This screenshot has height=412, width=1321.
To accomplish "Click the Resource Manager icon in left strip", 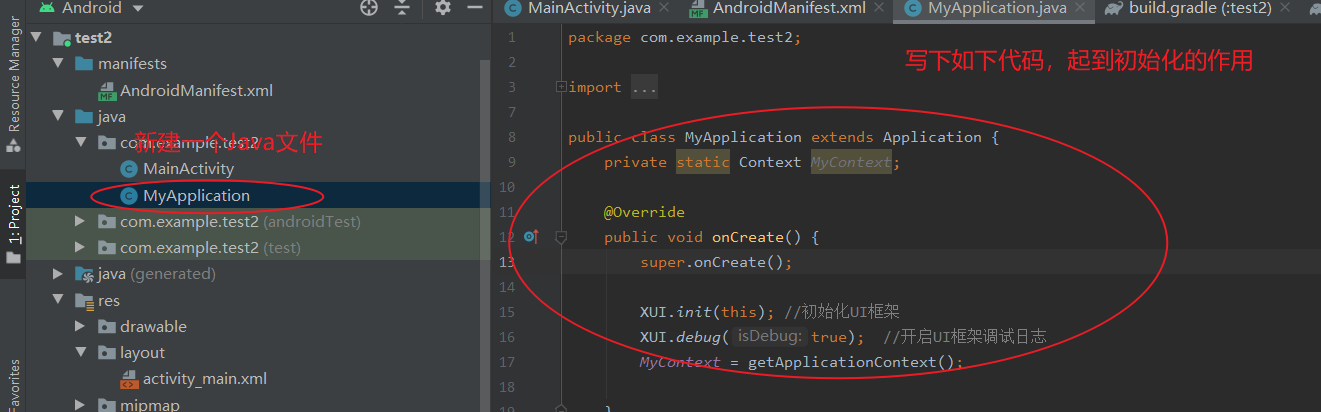I will coord(13,146).
